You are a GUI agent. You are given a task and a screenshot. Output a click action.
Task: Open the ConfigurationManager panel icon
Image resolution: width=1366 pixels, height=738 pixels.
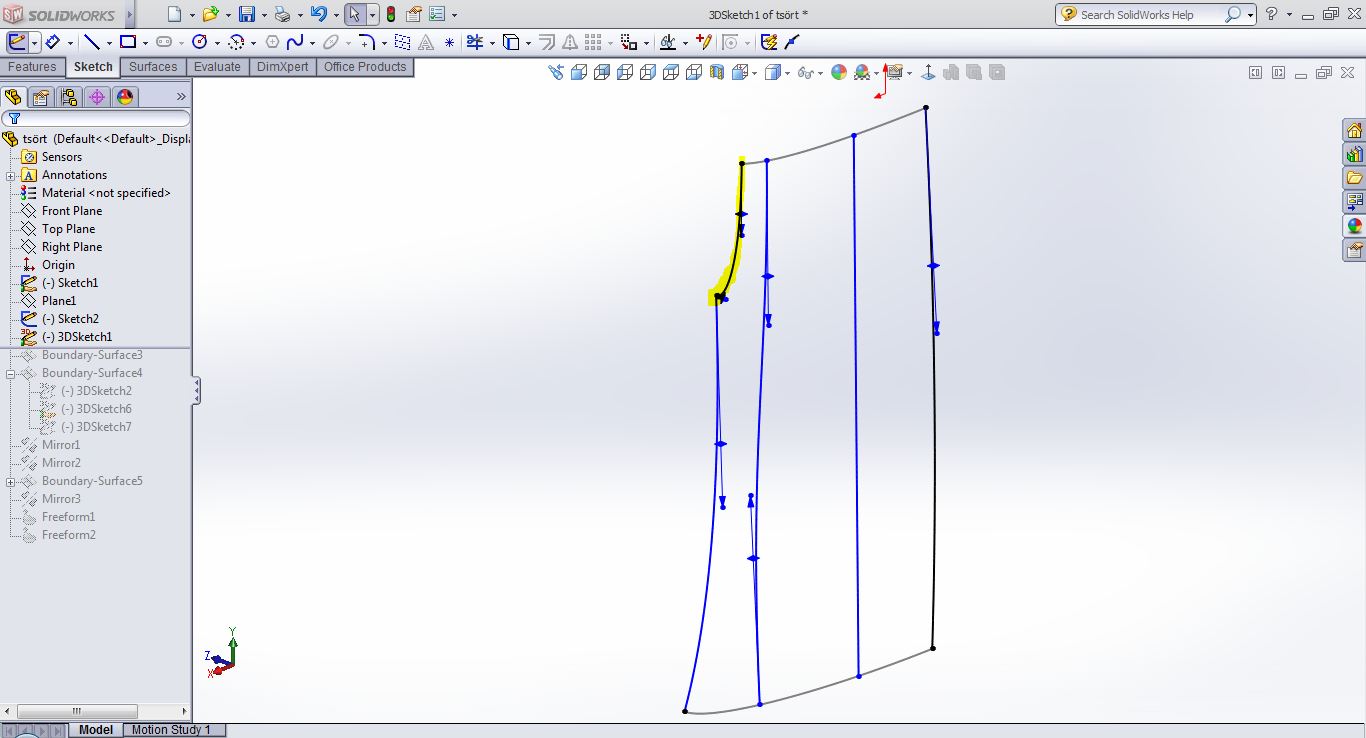pos(69,97)
